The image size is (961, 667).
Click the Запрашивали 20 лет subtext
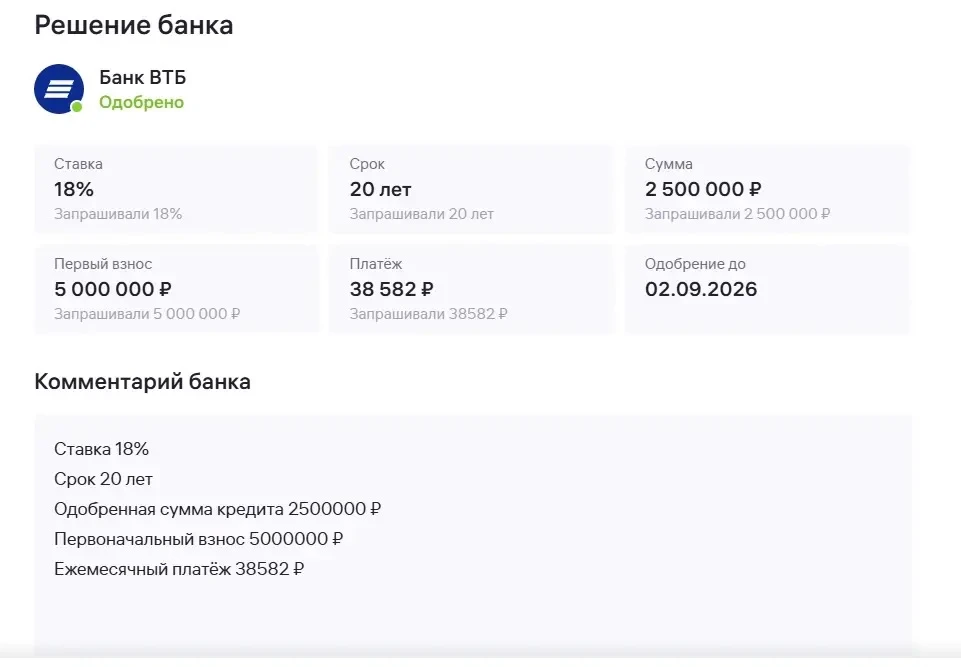point(422,214)
